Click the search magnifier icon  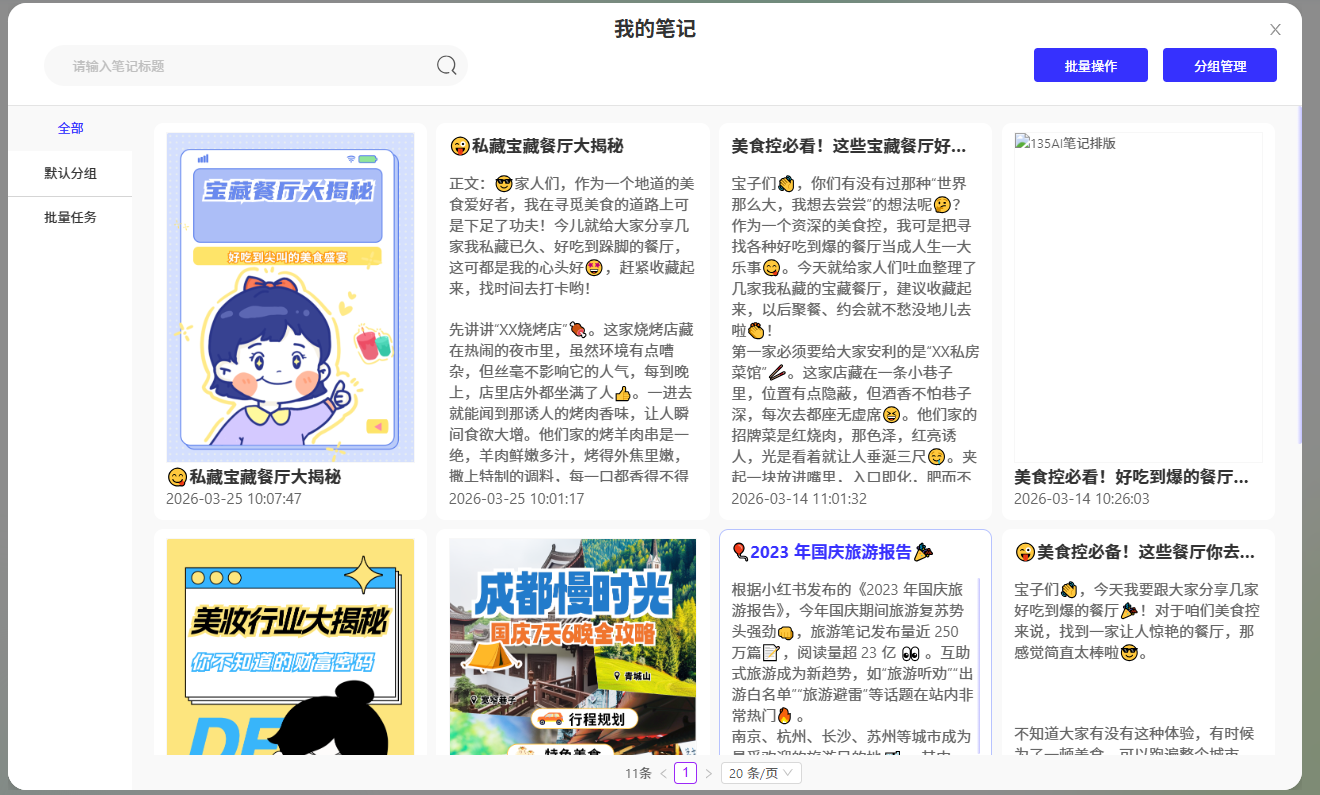tap(446, 66)
